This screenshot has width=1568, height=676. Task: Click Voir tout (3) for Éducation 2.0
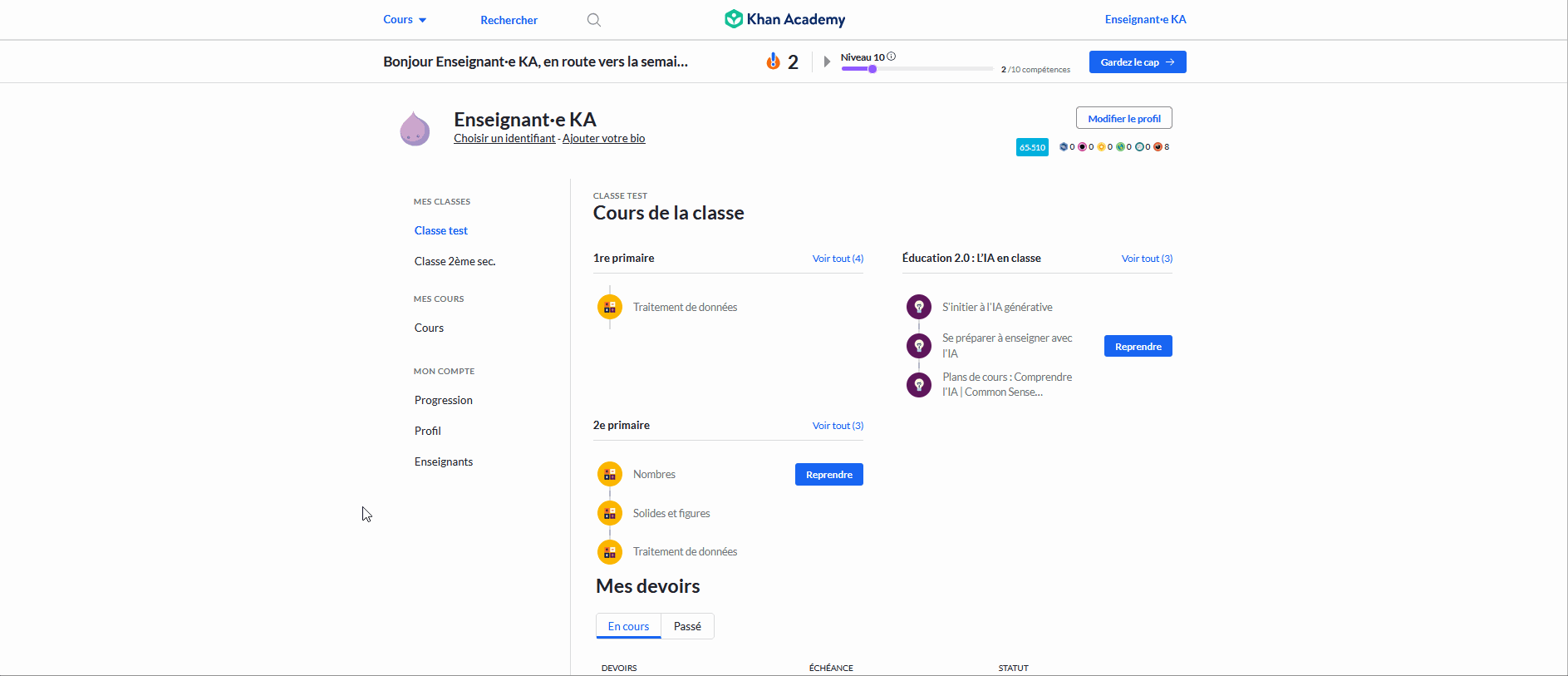coord(1147,259)
